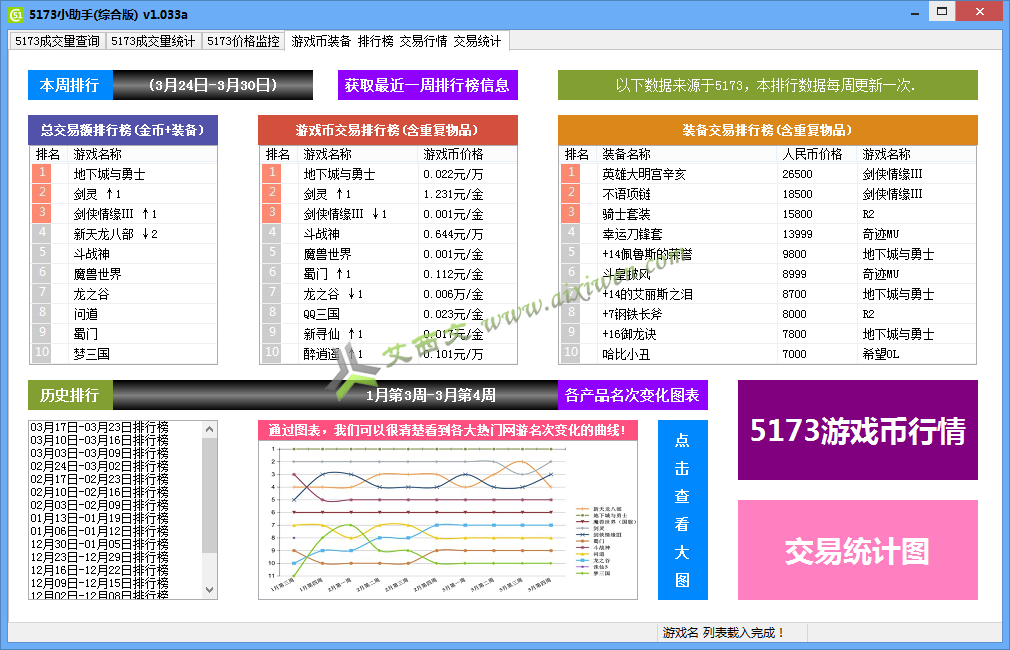Open the 交易统计图 panel
The height and width of the screenshot is (650, 1010).
point(858,550)
